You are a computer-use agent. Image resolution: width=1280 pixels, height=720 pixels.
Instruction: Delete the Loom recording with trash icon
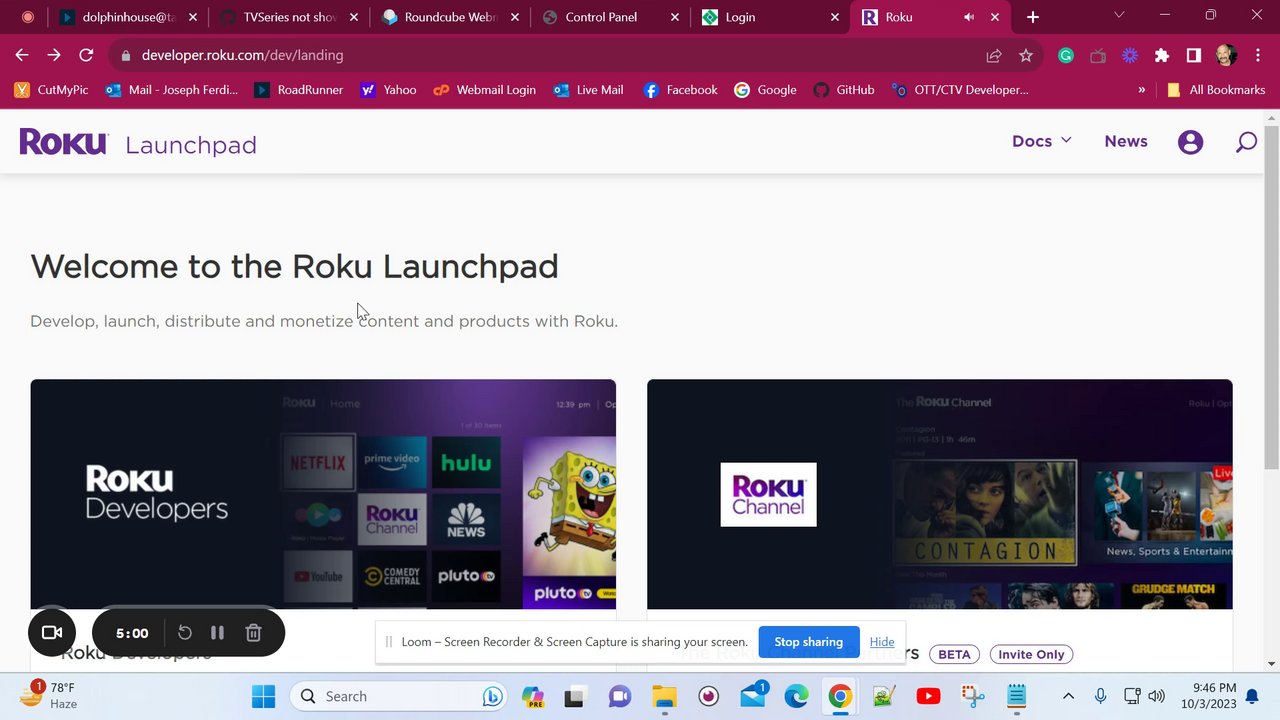253,633
